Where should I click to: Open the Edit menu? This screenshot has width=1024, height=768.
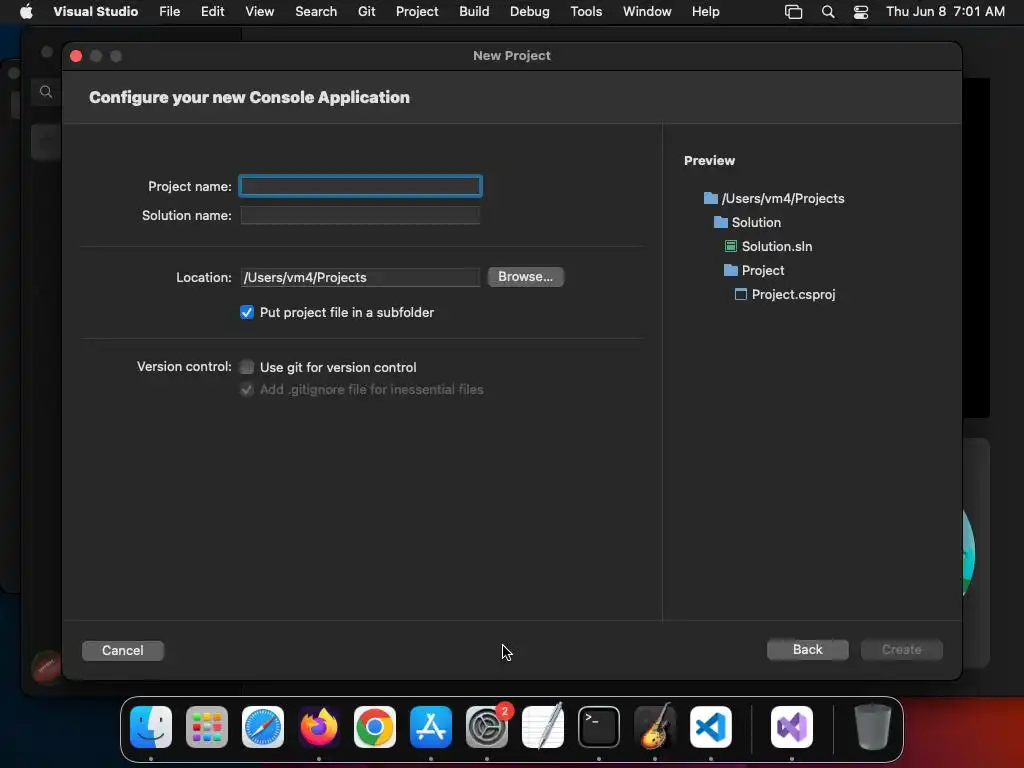[x=213, y=12]
